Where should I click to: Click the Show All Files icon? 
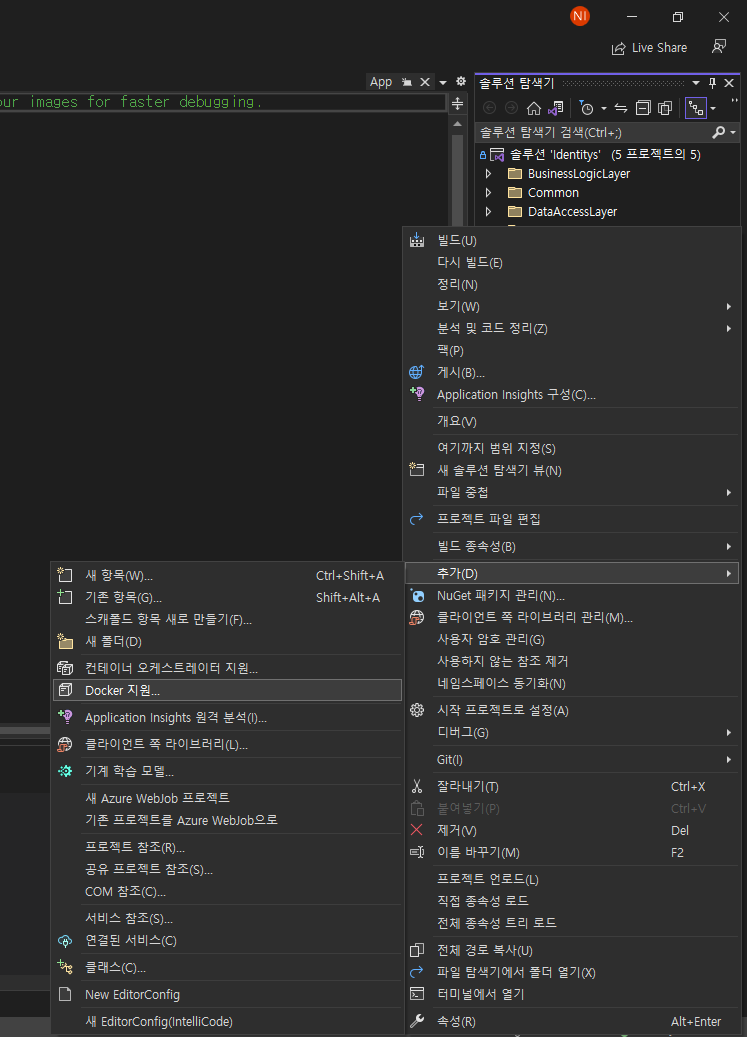pos(665,108)
